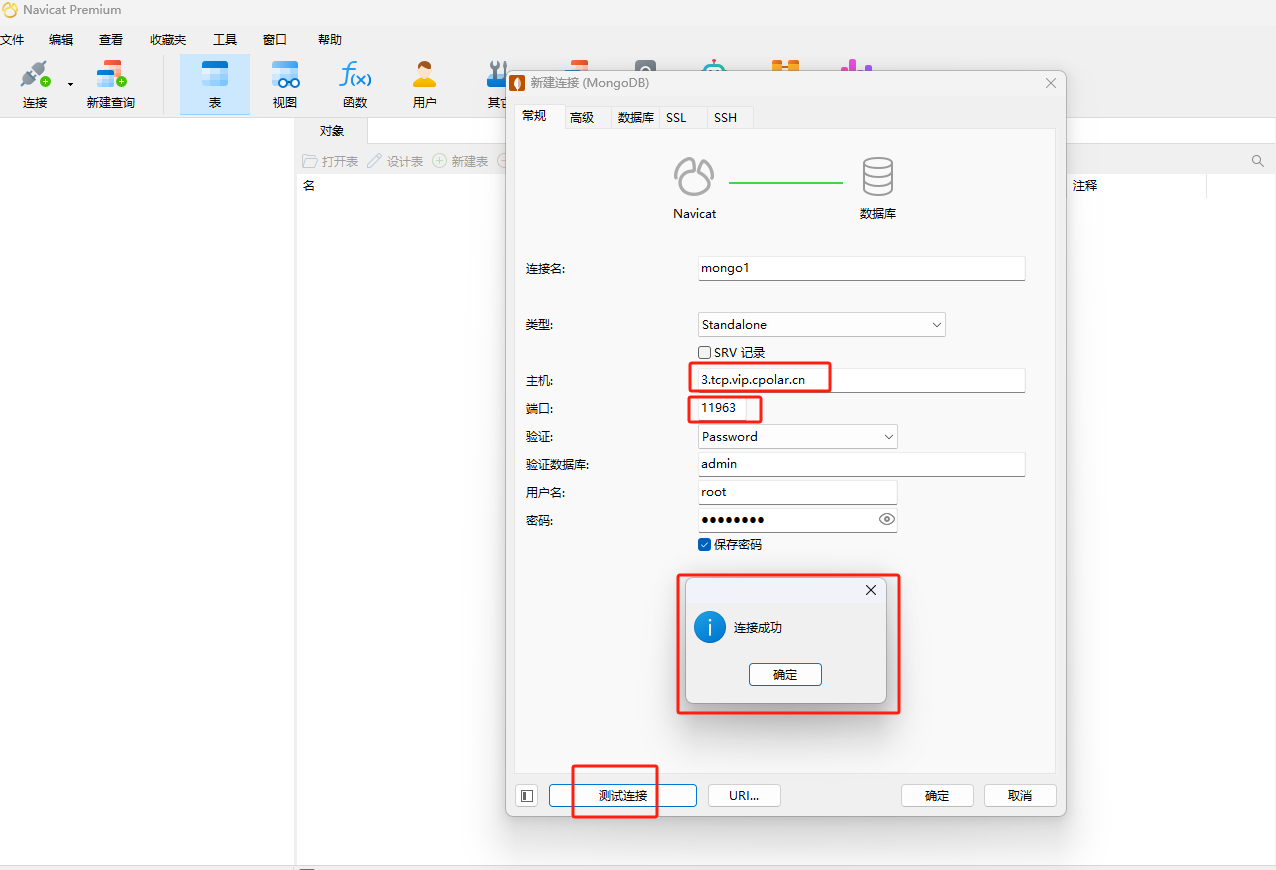The height and width of the screenshot is (870, 1276).
Task: Click the URI... button
Action: [744, 796]
